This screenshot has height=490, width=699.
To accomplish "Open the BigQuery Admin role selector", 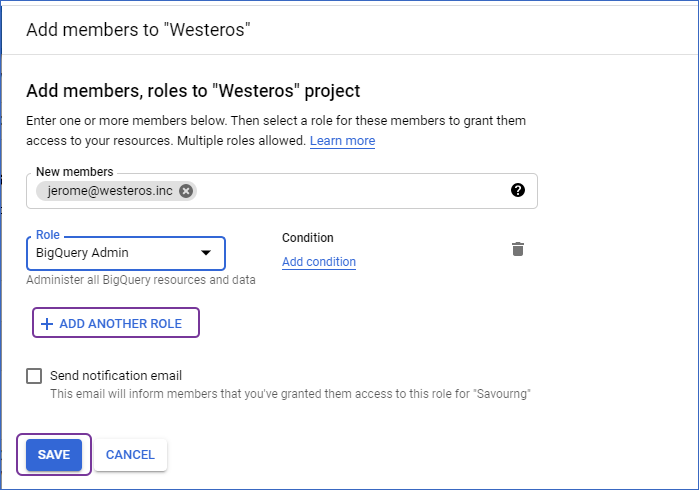I will (126, 253).
